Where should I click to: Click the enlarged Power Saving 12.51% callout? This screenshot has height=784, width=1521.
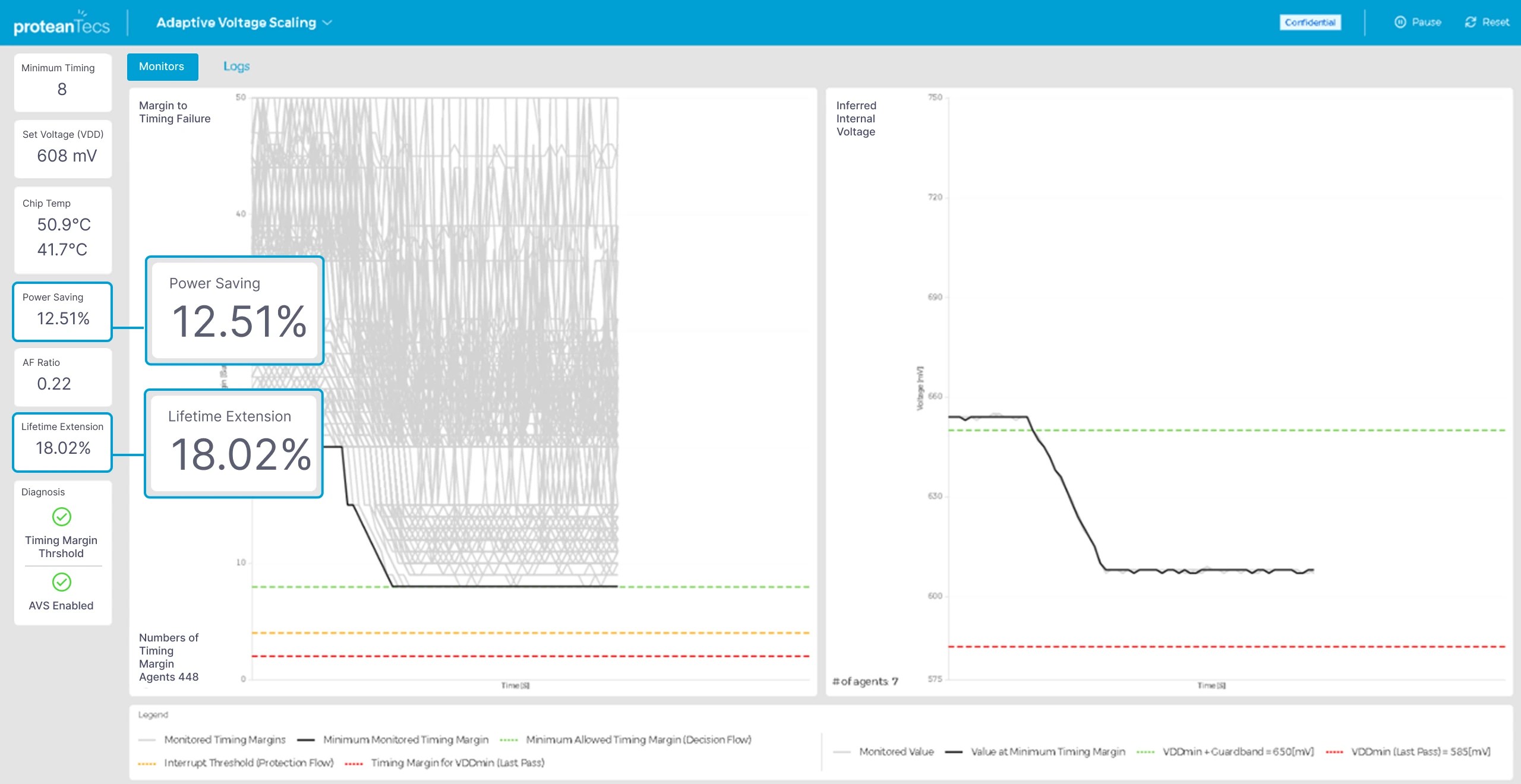click(x=235, y=310)
